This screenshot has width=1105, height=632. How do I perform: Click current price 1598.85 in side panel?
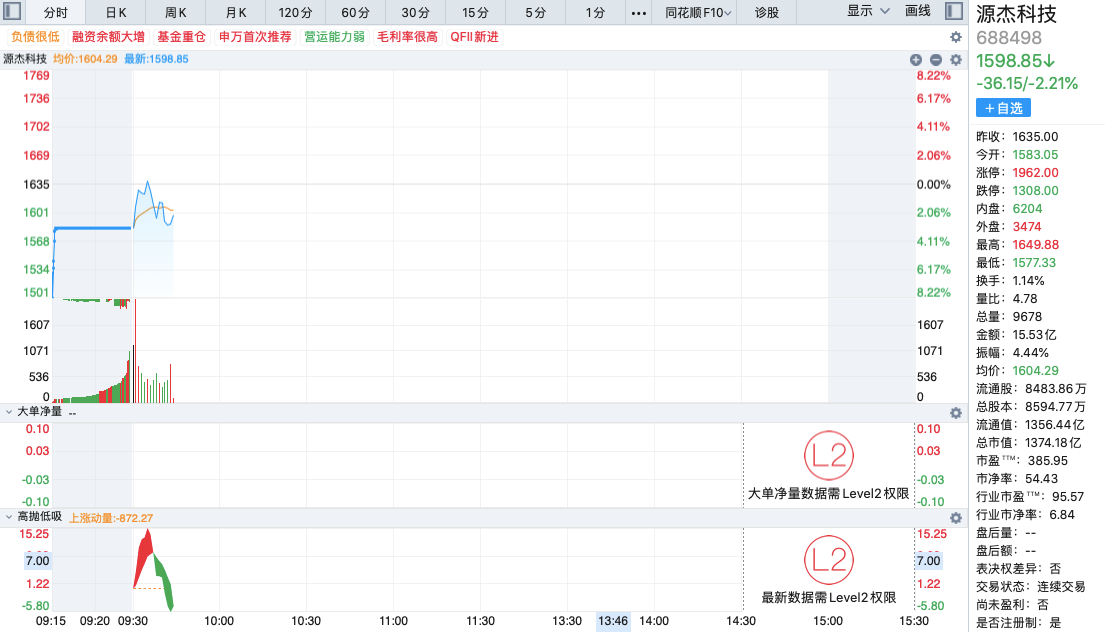(x=1016, y=61)
